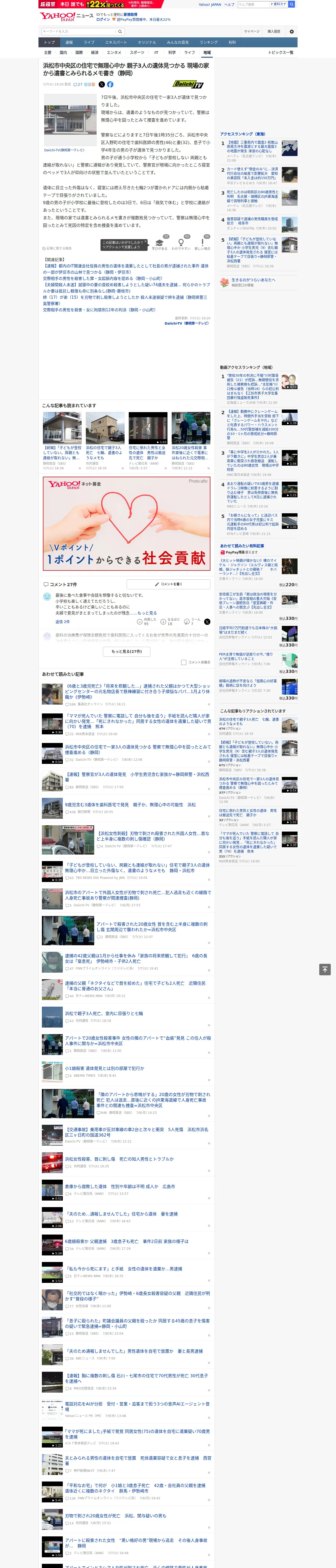Screen dimensions: 336x1568
Task: Click the ウェブ検索 input field
Action: click(x=254, y=4)
